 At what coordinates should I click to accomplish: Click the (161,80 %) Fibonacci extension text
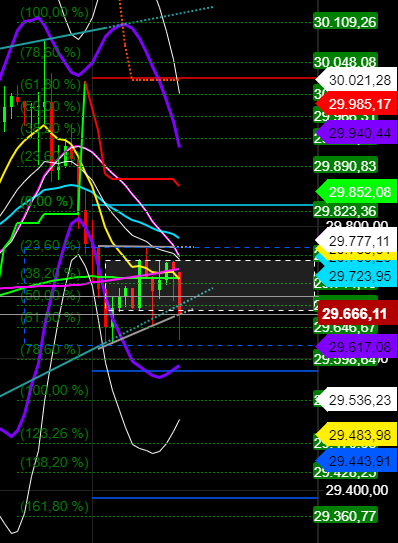coord(55,507)
